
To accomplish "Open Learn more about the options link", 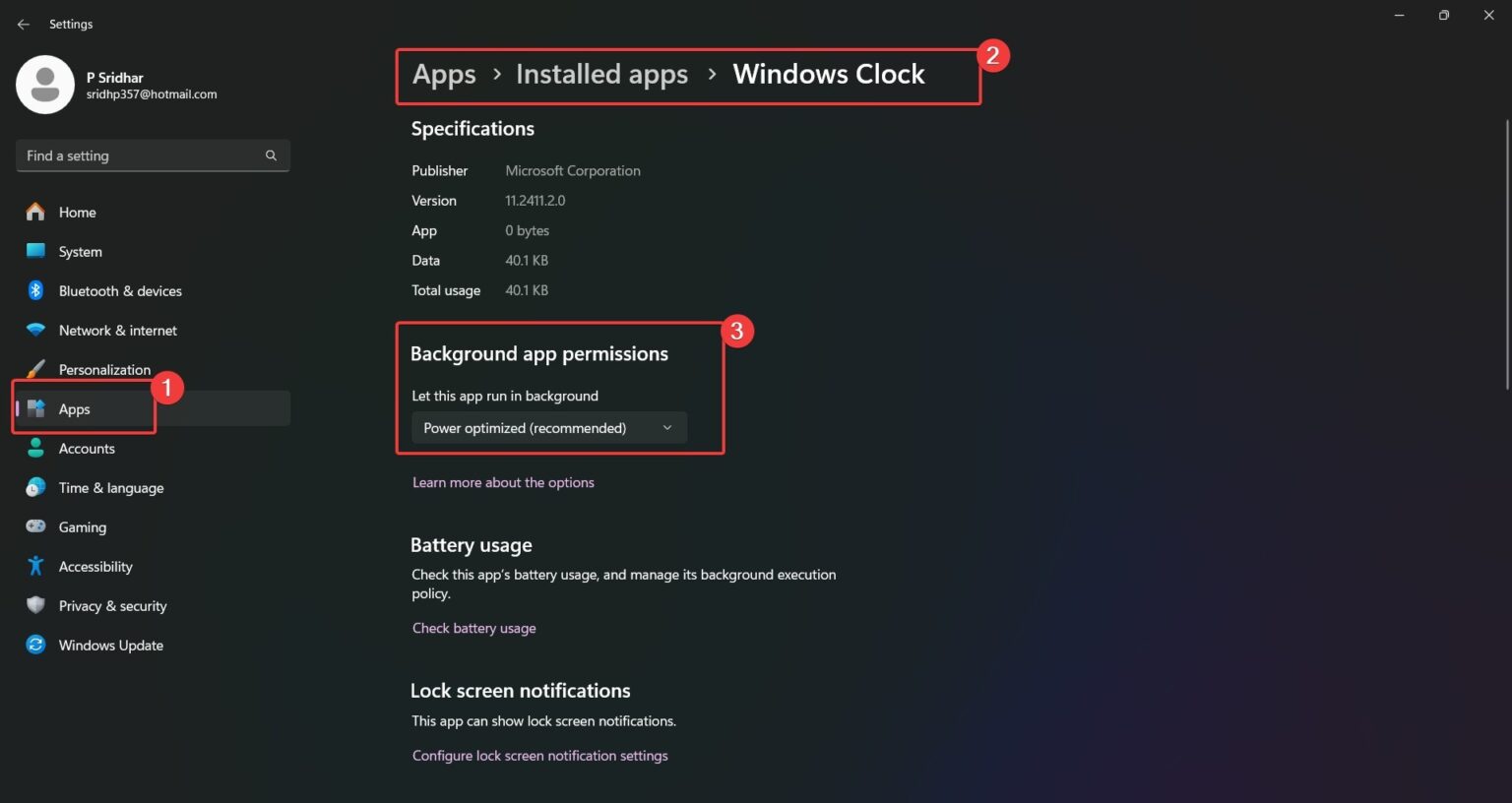I will click(x=503, y=482).
